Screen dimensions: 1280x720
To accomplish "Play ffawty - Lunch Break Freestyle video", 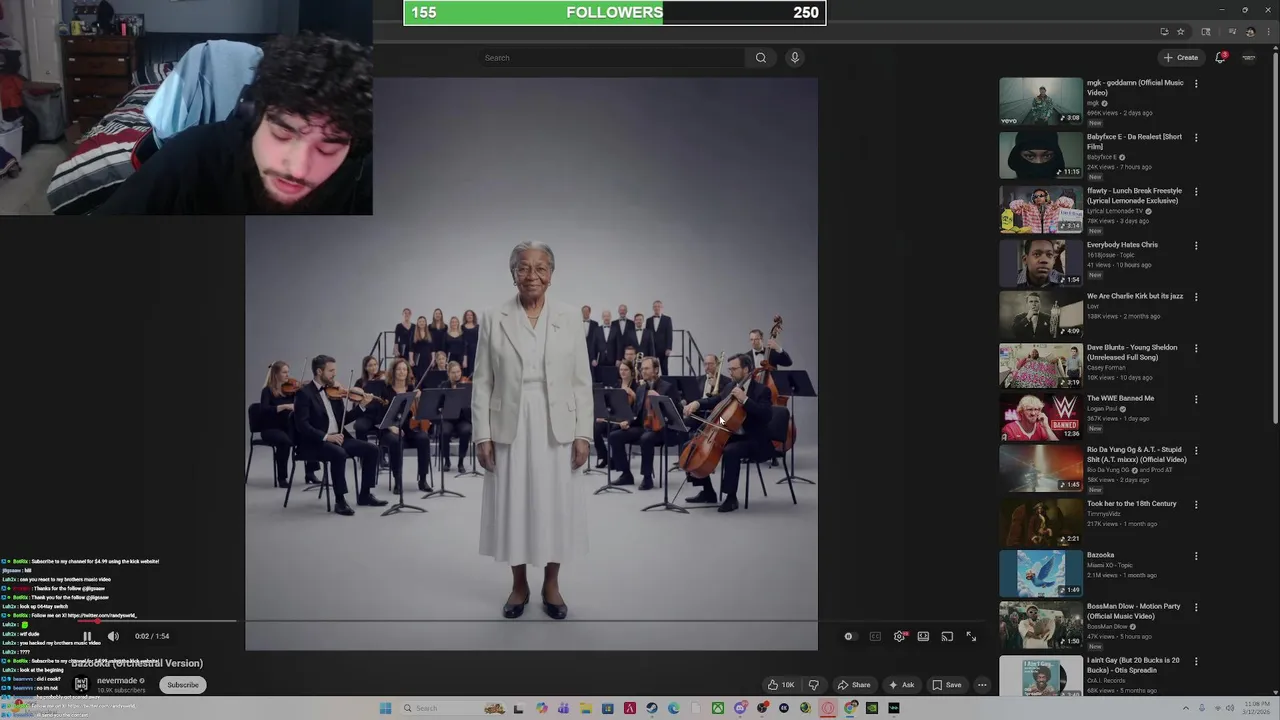I will (x=1041, y=209).
